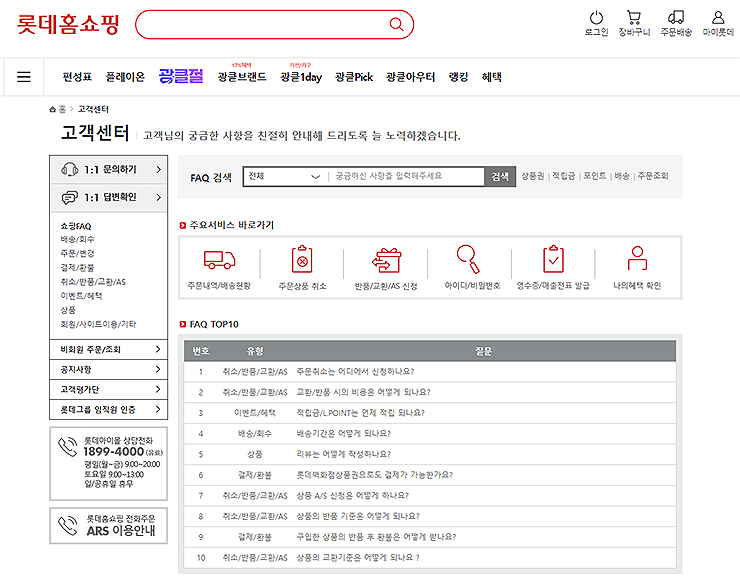The image size is (740, 580).
Task: Select 상품 in sidebar
Action: click(x=68, y=310)
